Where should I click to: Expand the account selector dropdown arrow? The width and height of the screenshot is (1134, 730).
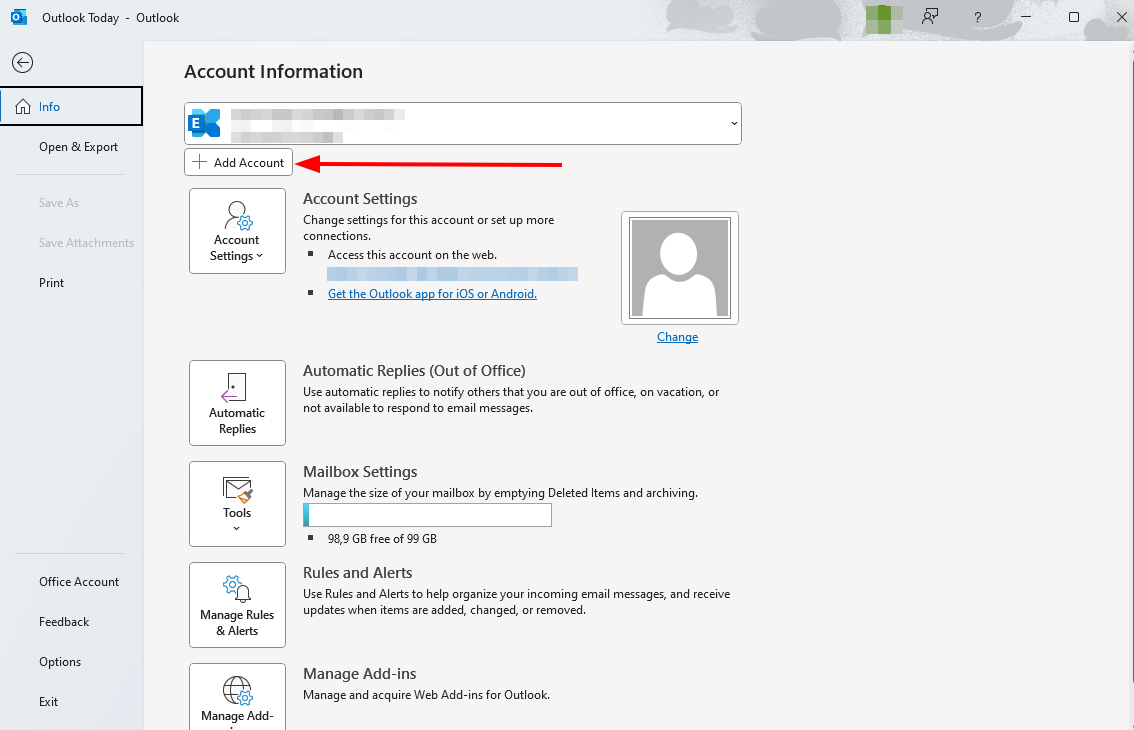734,124
